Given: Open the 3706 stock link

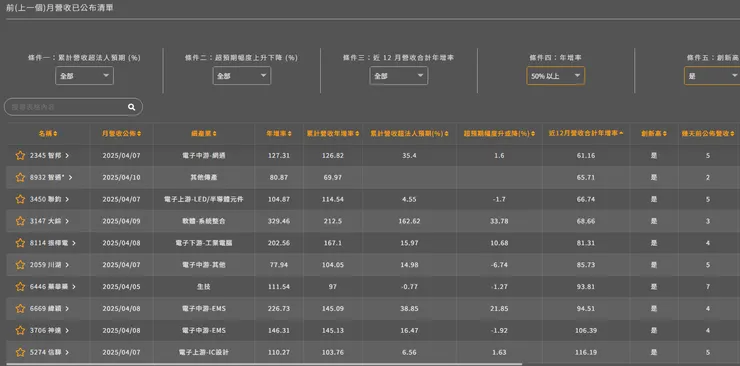Looking at the screenshot, I should [x=49, y=331].
